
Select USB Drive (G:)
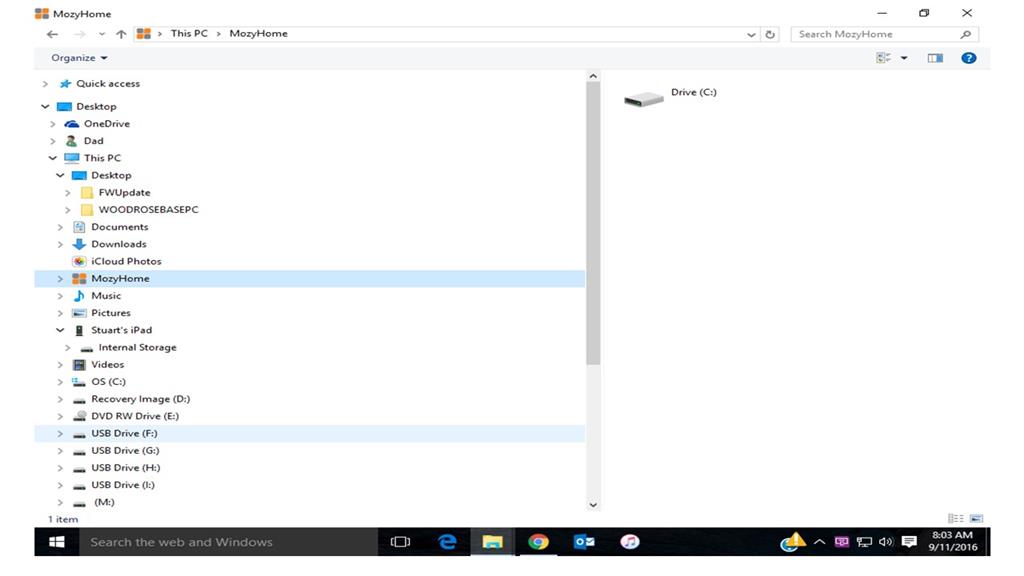coord(125,451)
